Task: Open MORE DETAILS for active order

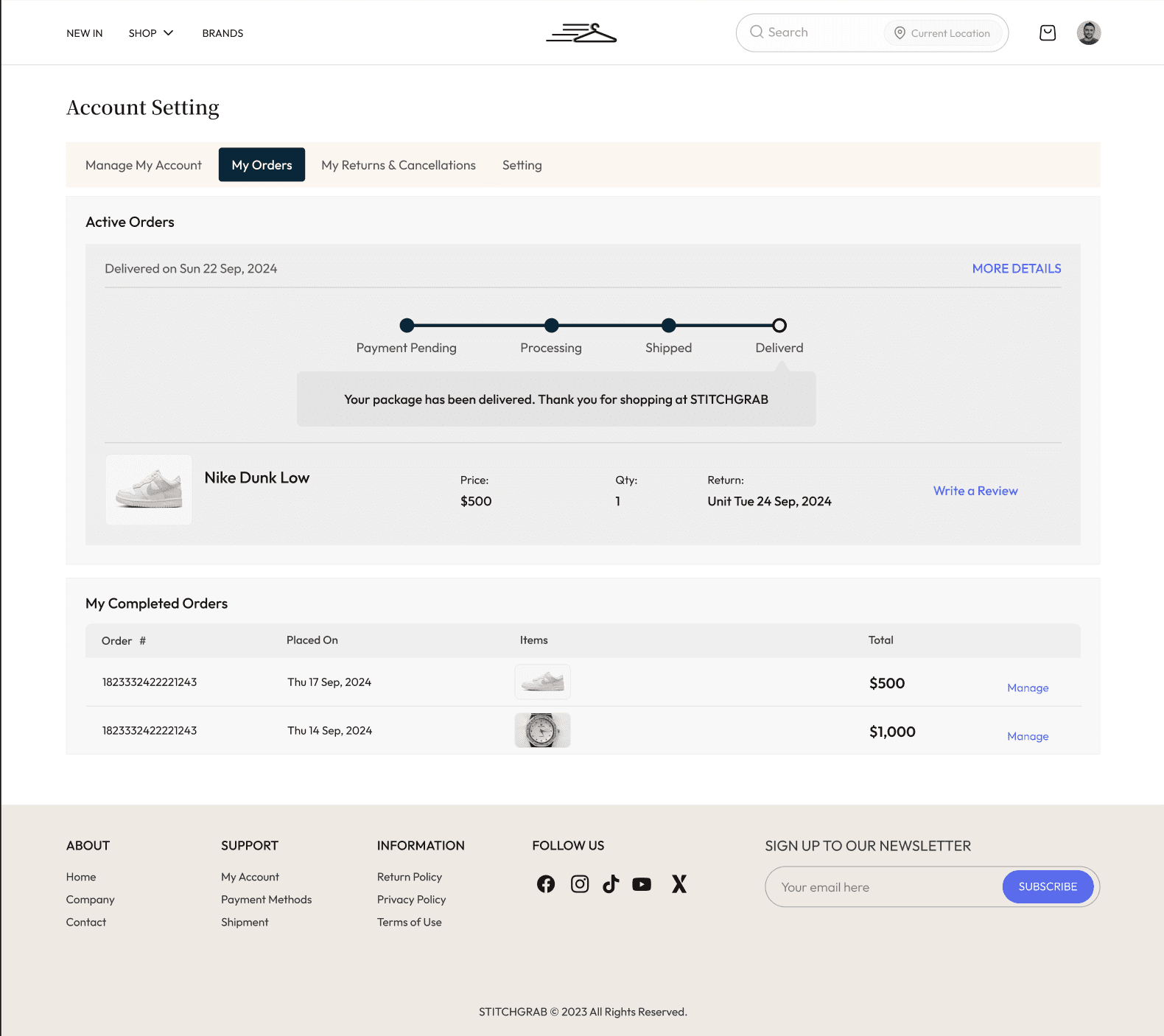Action: (x=1017, y=269)
